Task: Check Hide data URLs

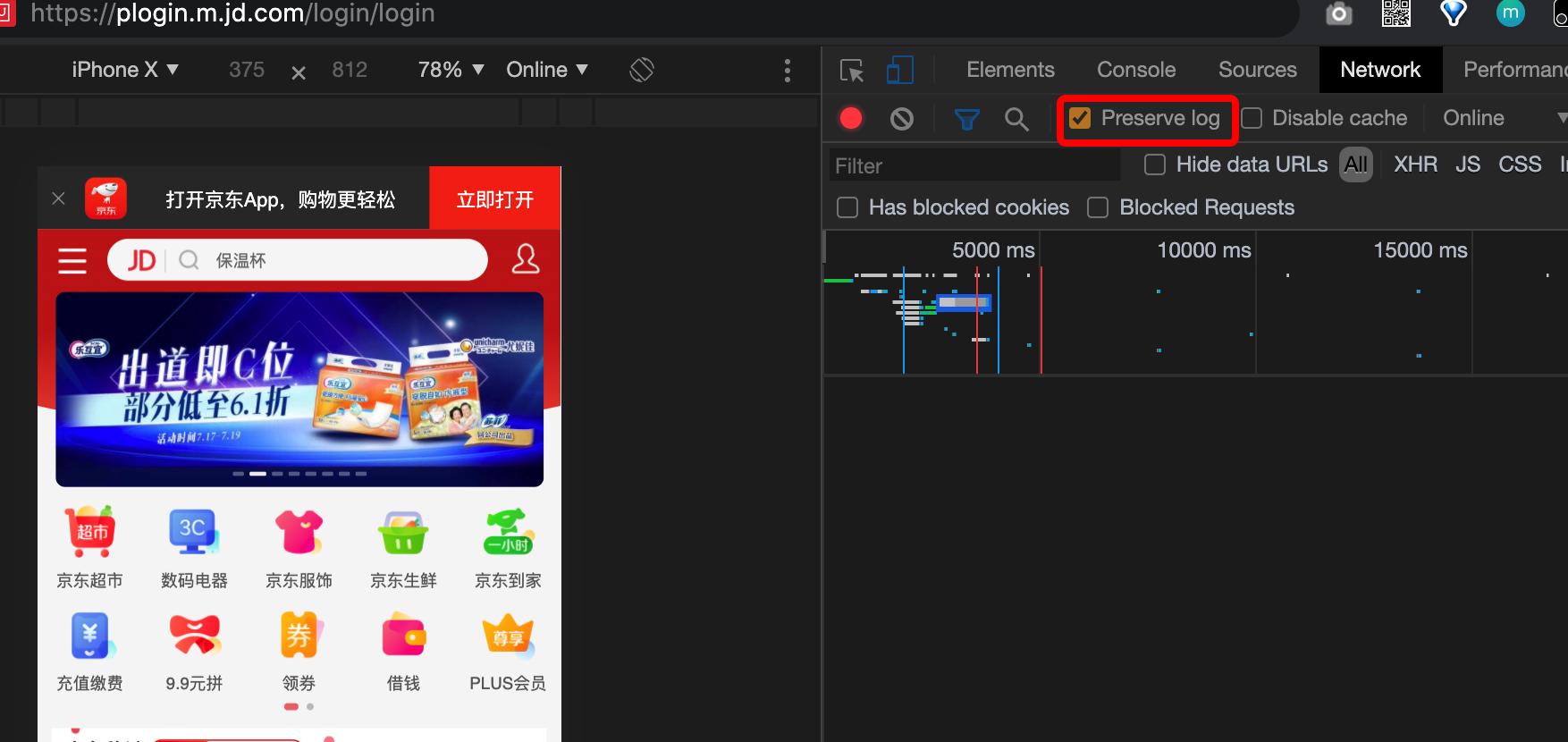Action: pyautogui.click(x=1155, y=164)
